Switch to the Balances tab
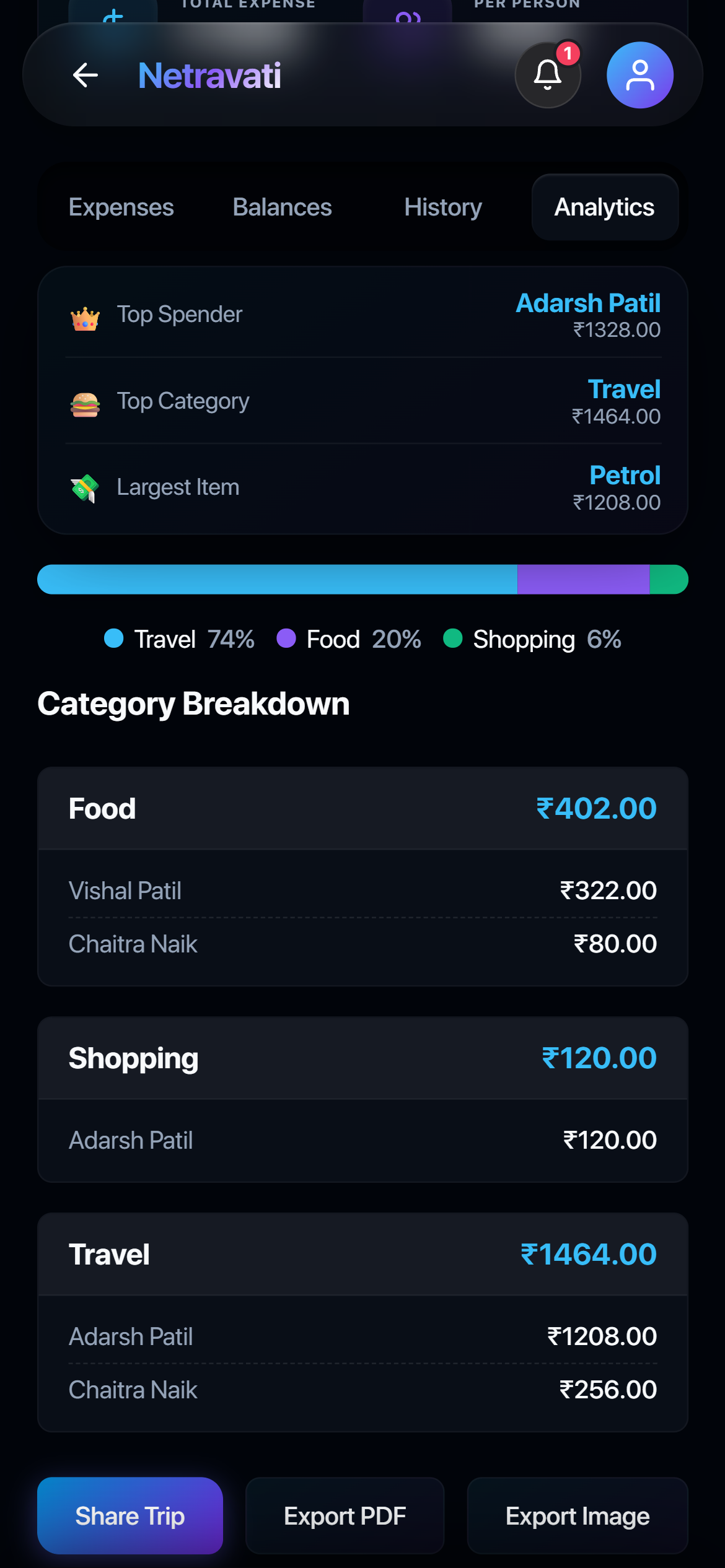This screenshot has height=1568, width=725. coord(283,207)
